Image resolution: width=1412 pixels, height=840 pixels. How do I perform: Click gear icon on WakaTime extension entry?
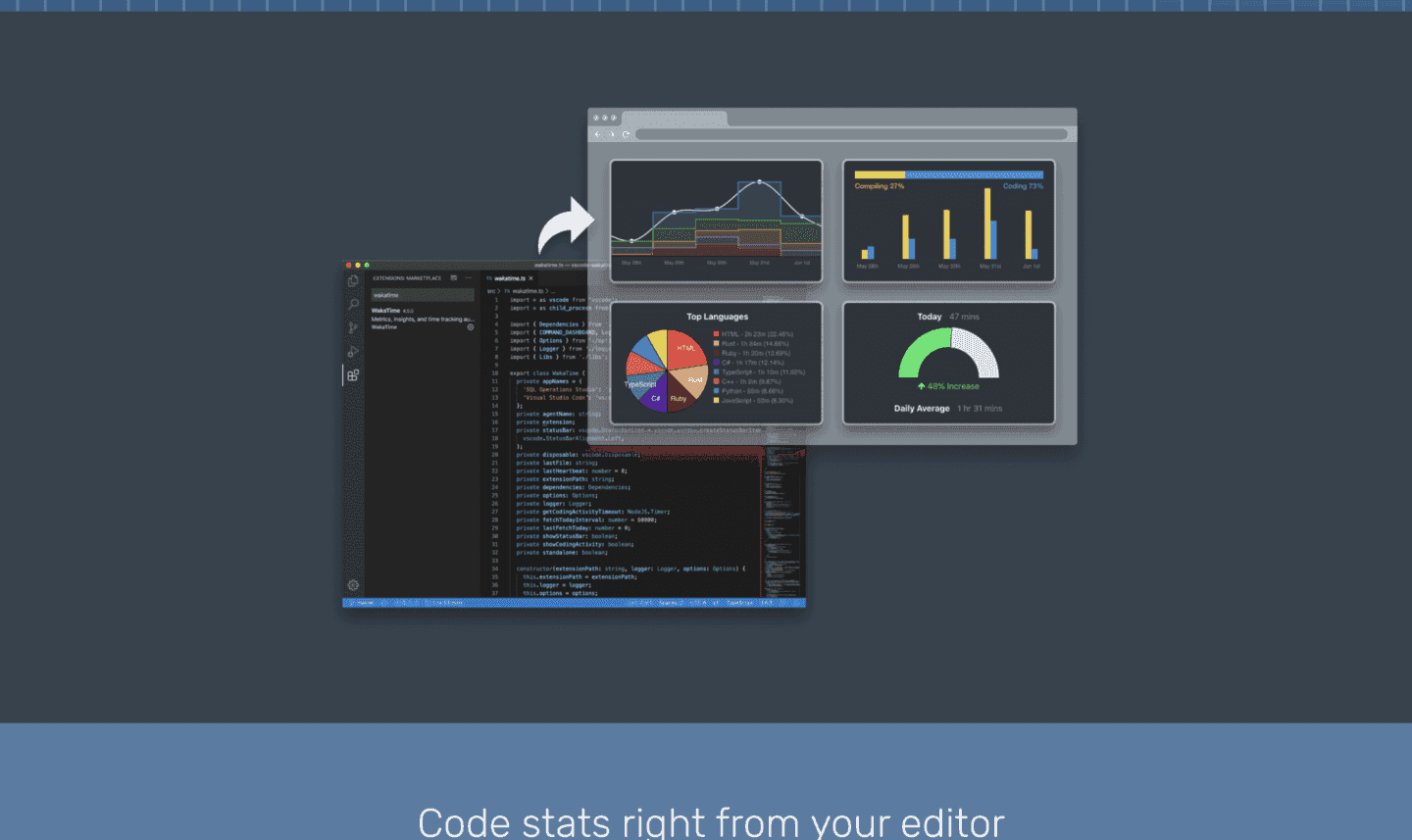pyautogui.click(x=471, y=327)
